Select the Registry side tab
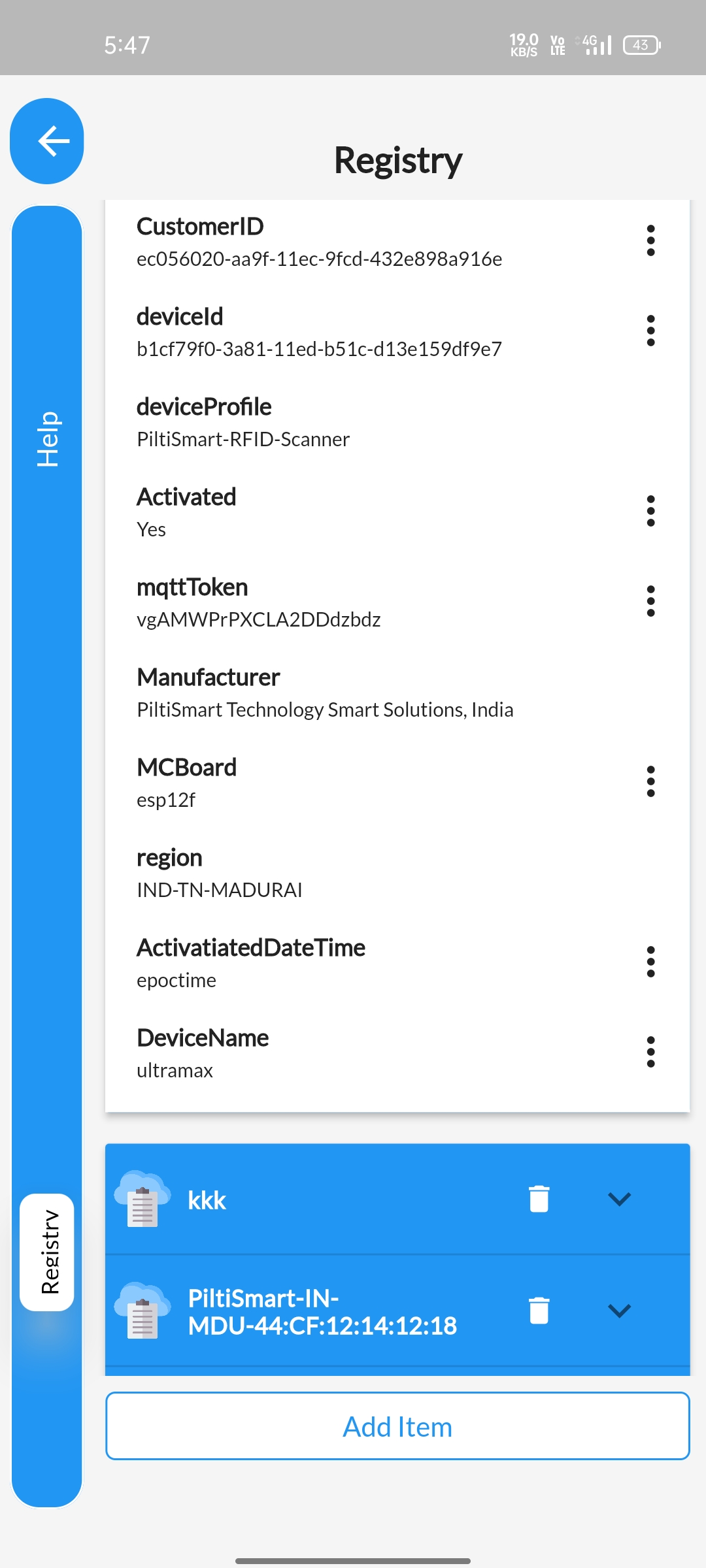Image resolution: width=706 pixels, height=1568 pixels. click(x=47, y=1252)
